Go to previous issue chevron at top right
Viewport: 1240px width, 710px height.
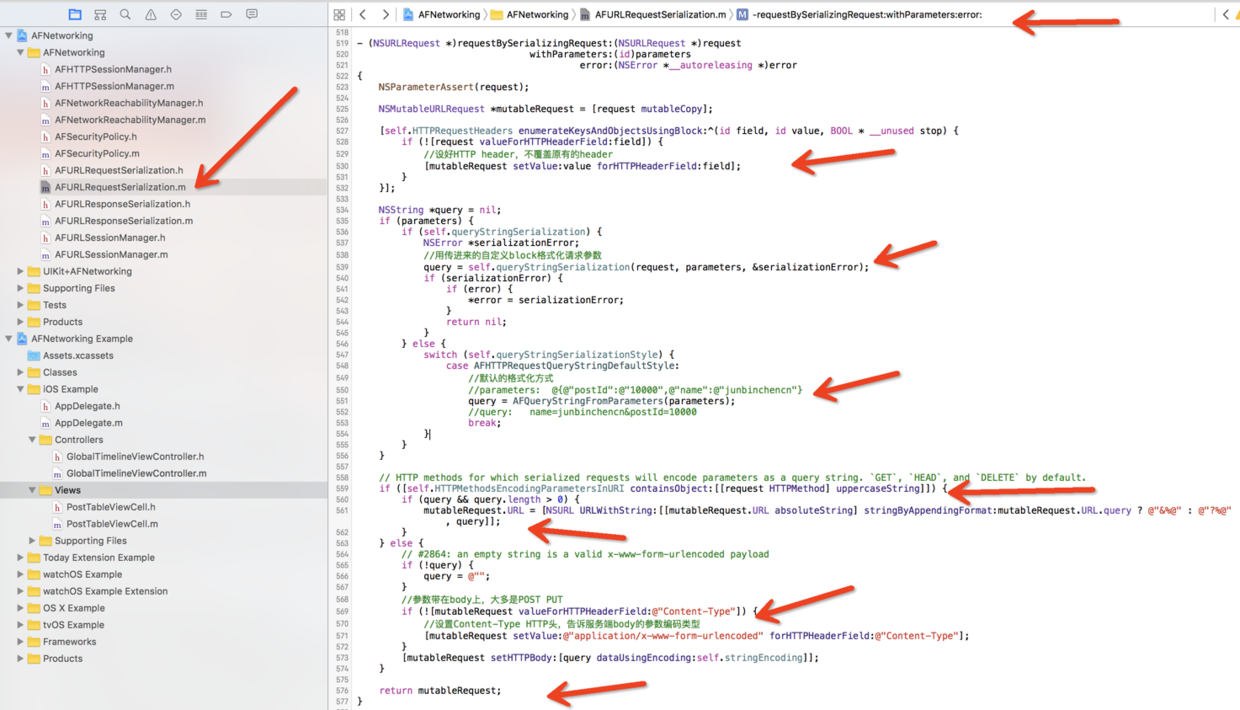[x=1226, y=15]
